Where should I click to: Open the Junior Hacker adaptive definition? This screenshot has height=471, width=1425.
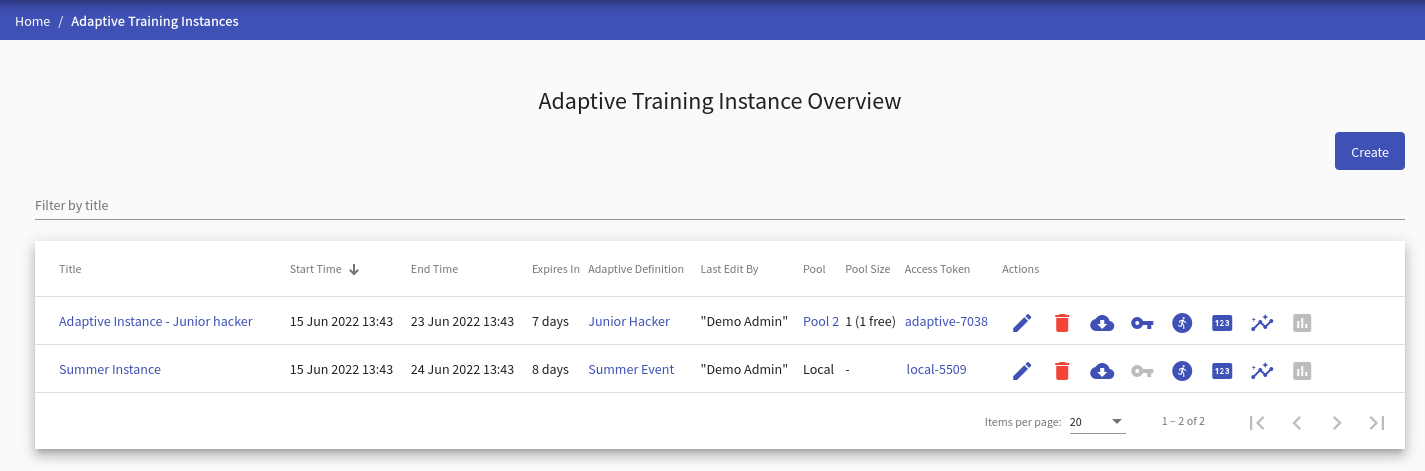pyautogui.click(x=629, y=322)
